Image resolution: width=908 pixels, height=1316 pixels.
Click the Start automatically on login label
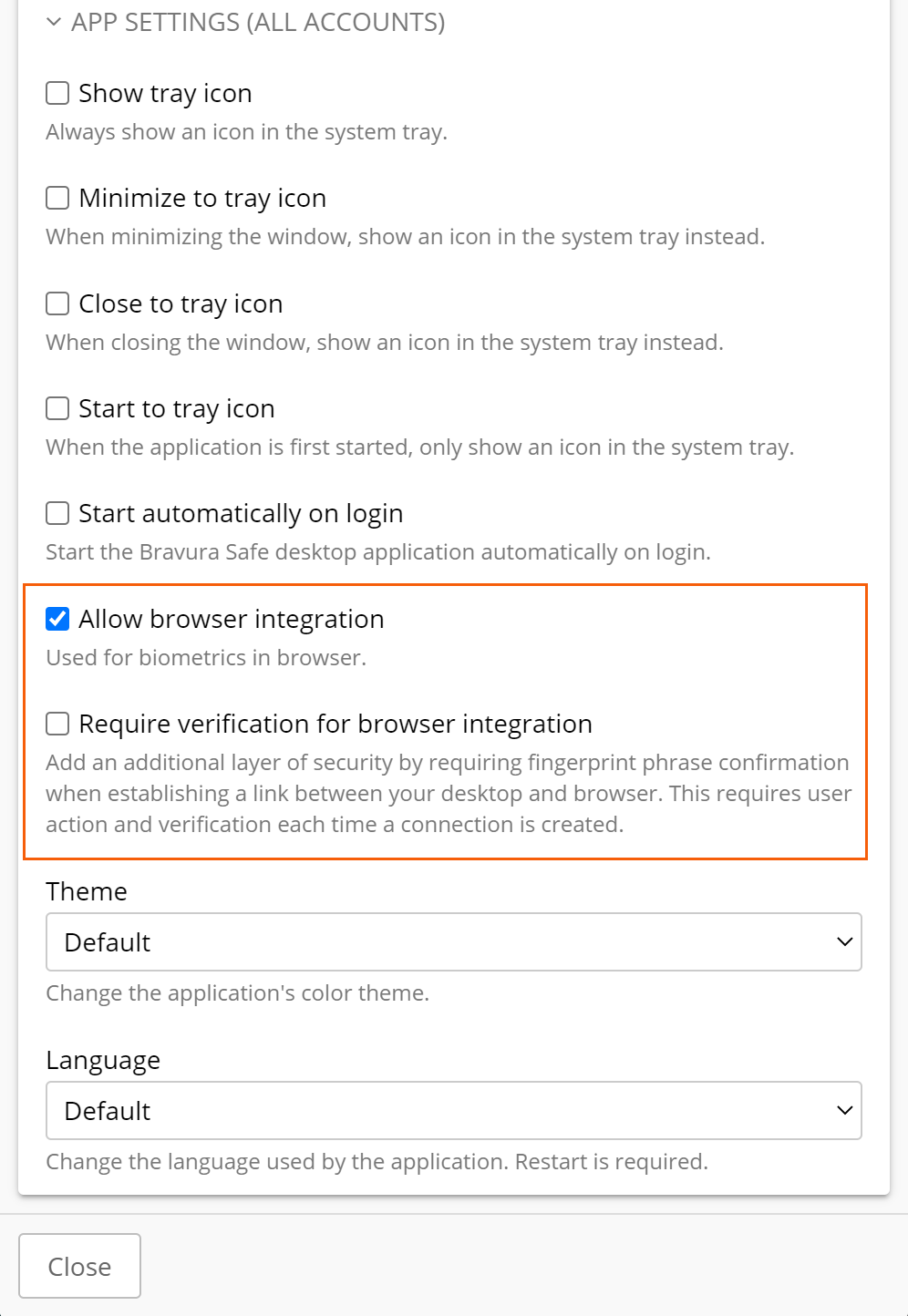point(241,513)
